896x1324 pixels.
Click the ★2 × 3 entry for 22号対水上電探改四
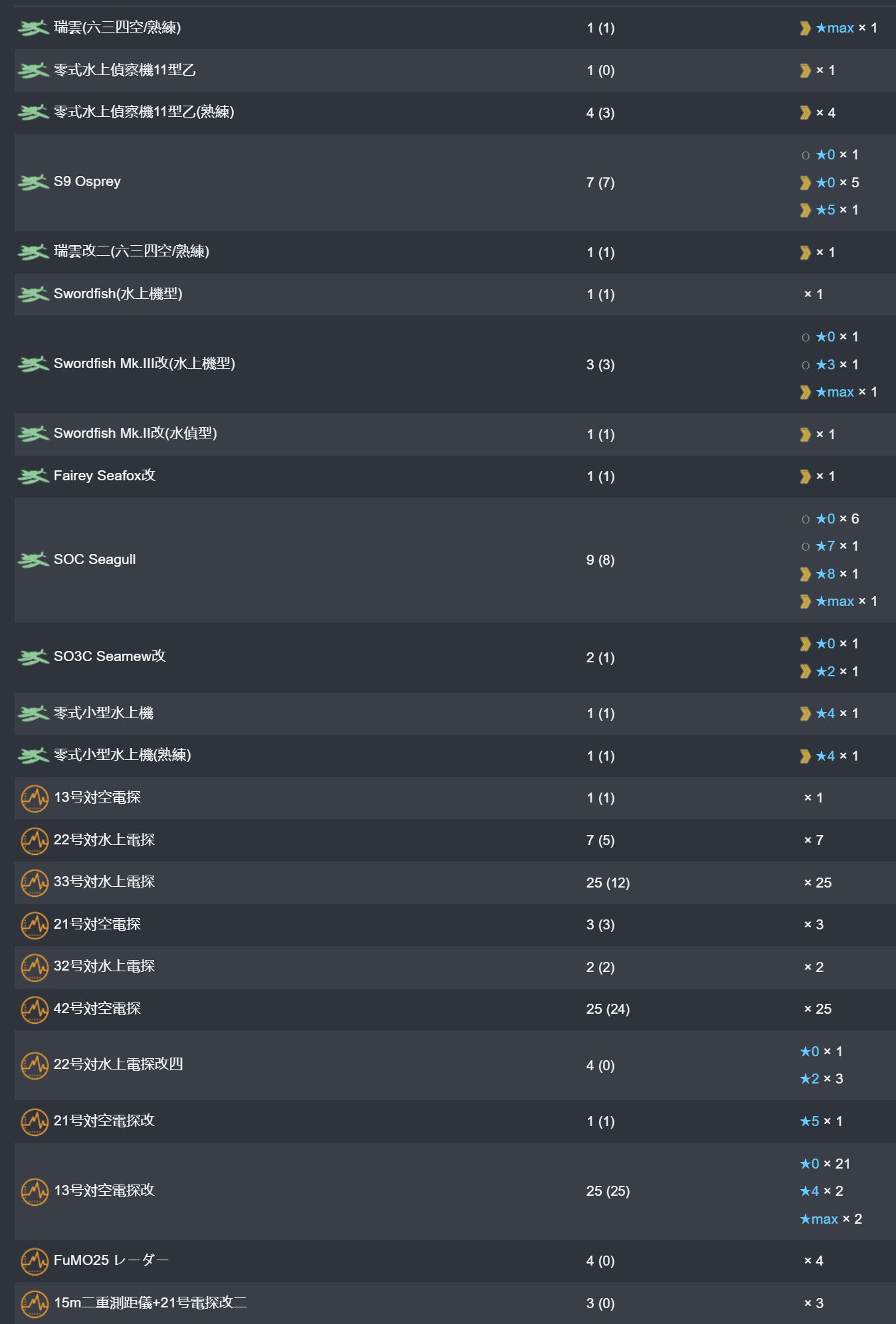point(822,1079)
